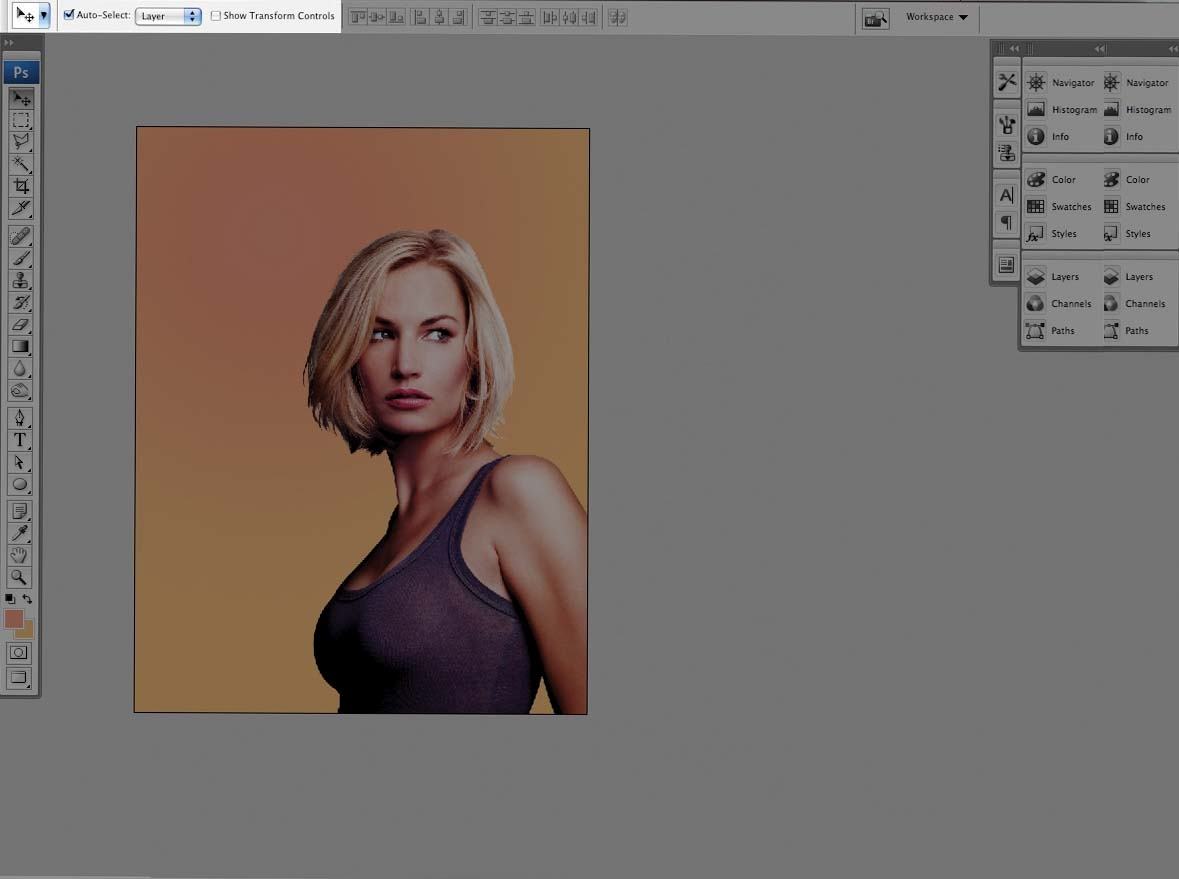This screenshot has height=879, width=1179.
Task: Click the Photoshop Ps logo in toolbox
Action: (x=21, y=72)
